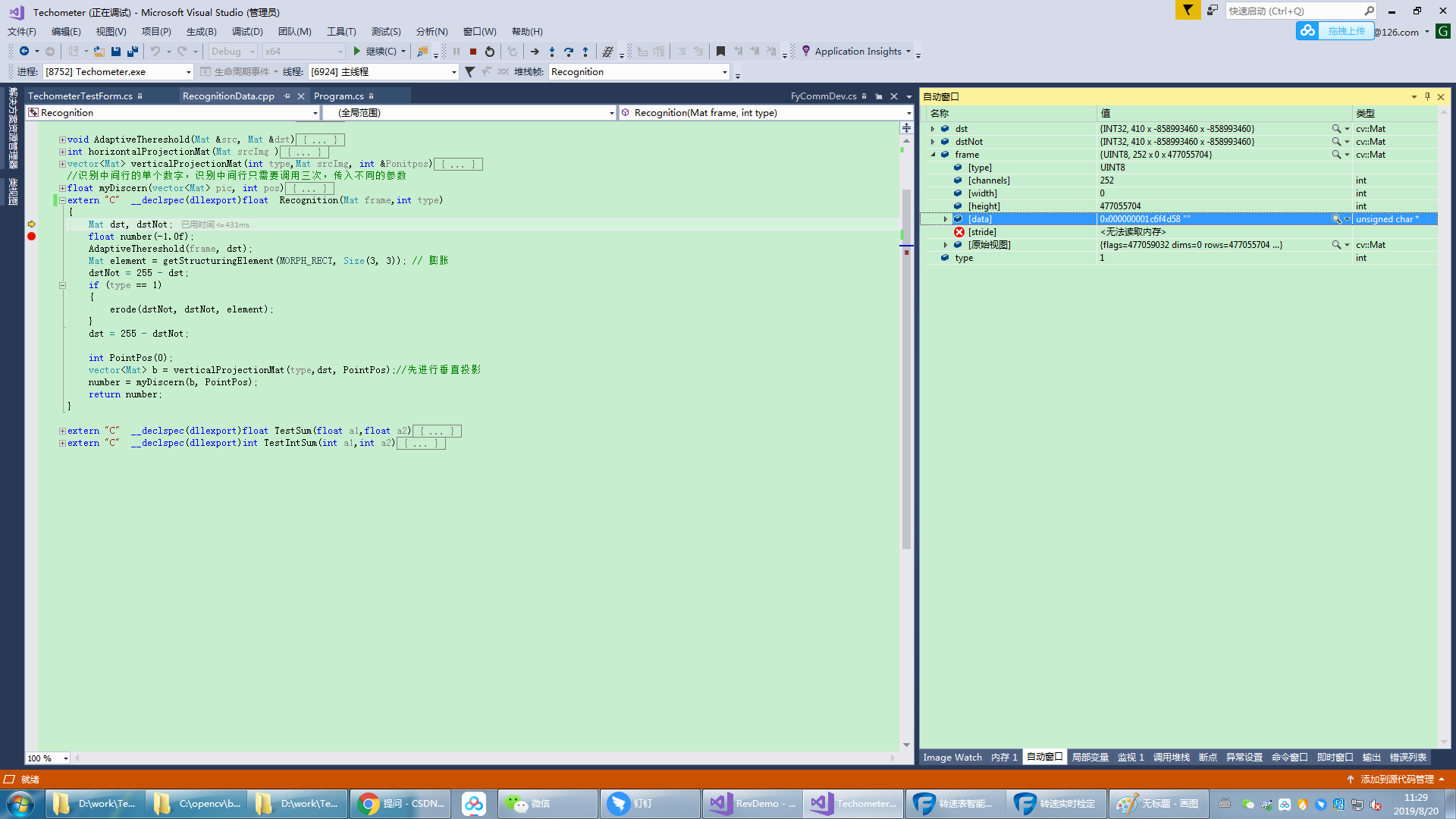Step Over with the toolbar icon
1456x819 pixels.
coord(569,52)
